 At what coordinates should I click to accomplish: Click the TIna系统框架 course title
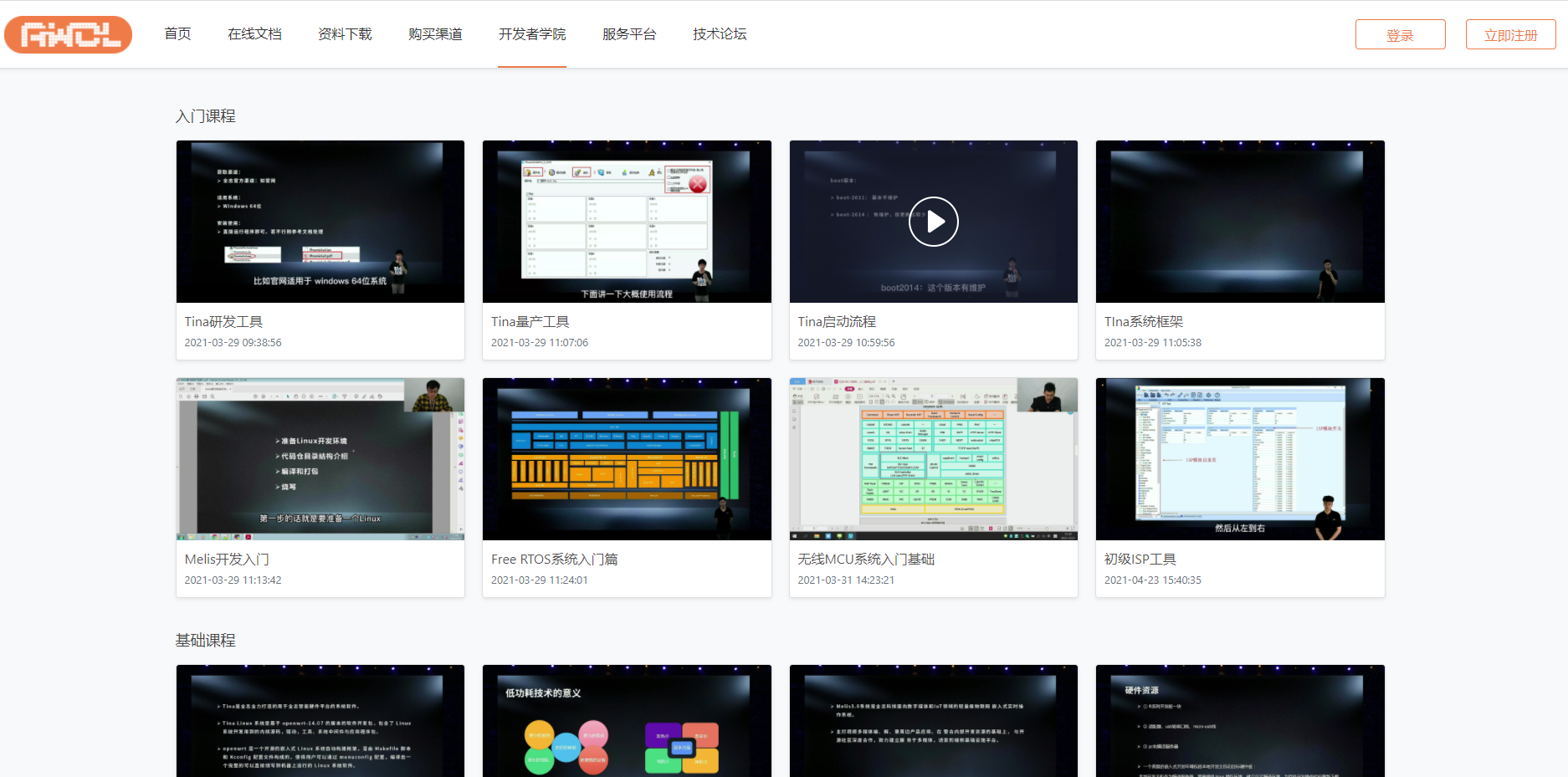[x=1143, y=322]
